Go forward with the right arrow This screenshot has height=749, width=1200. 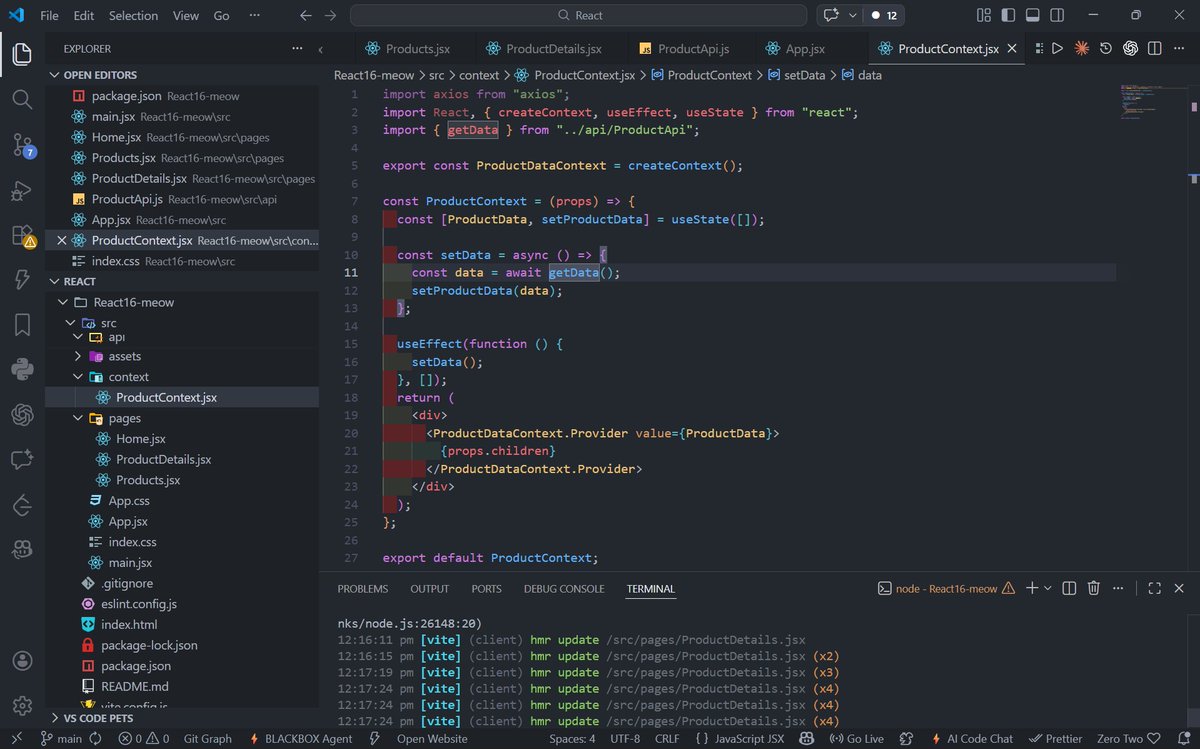pyautogui.click(x=331, y=15)
